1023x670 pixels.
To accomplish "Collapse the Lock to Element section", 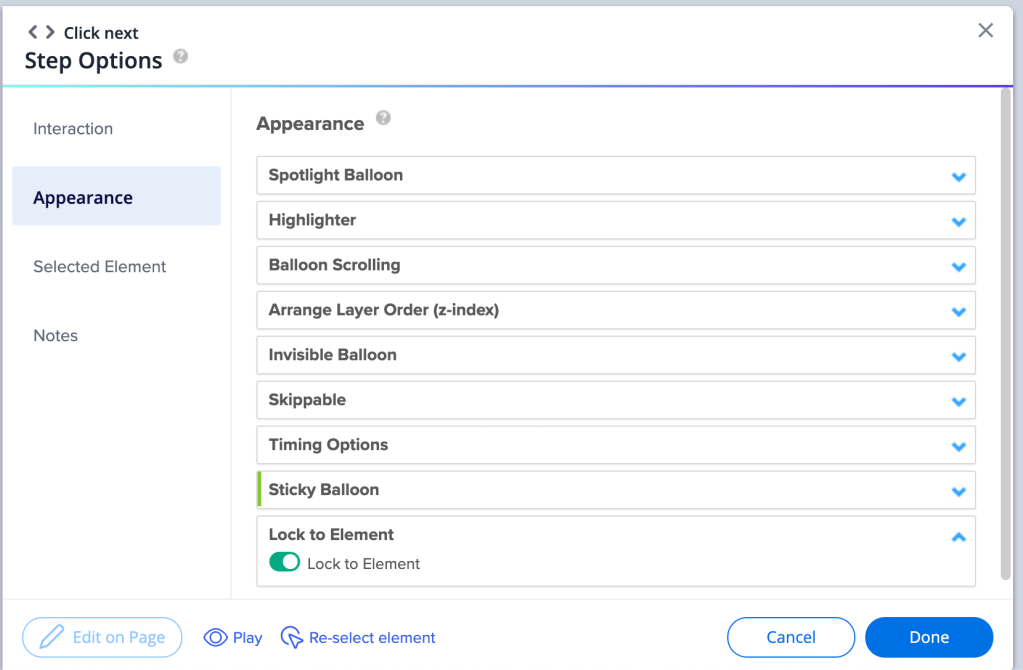I will 958,537.
